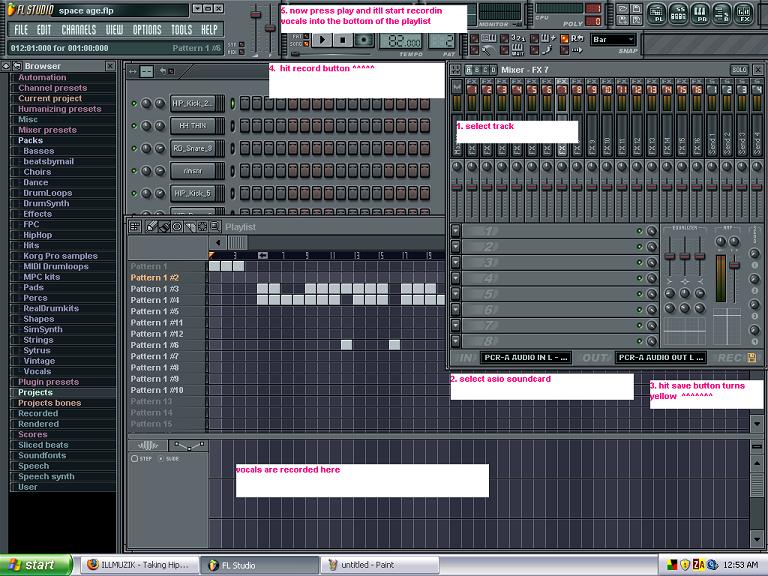
Task: Toggle effect slot 1 enable LED
Action: tap(639, 231)
